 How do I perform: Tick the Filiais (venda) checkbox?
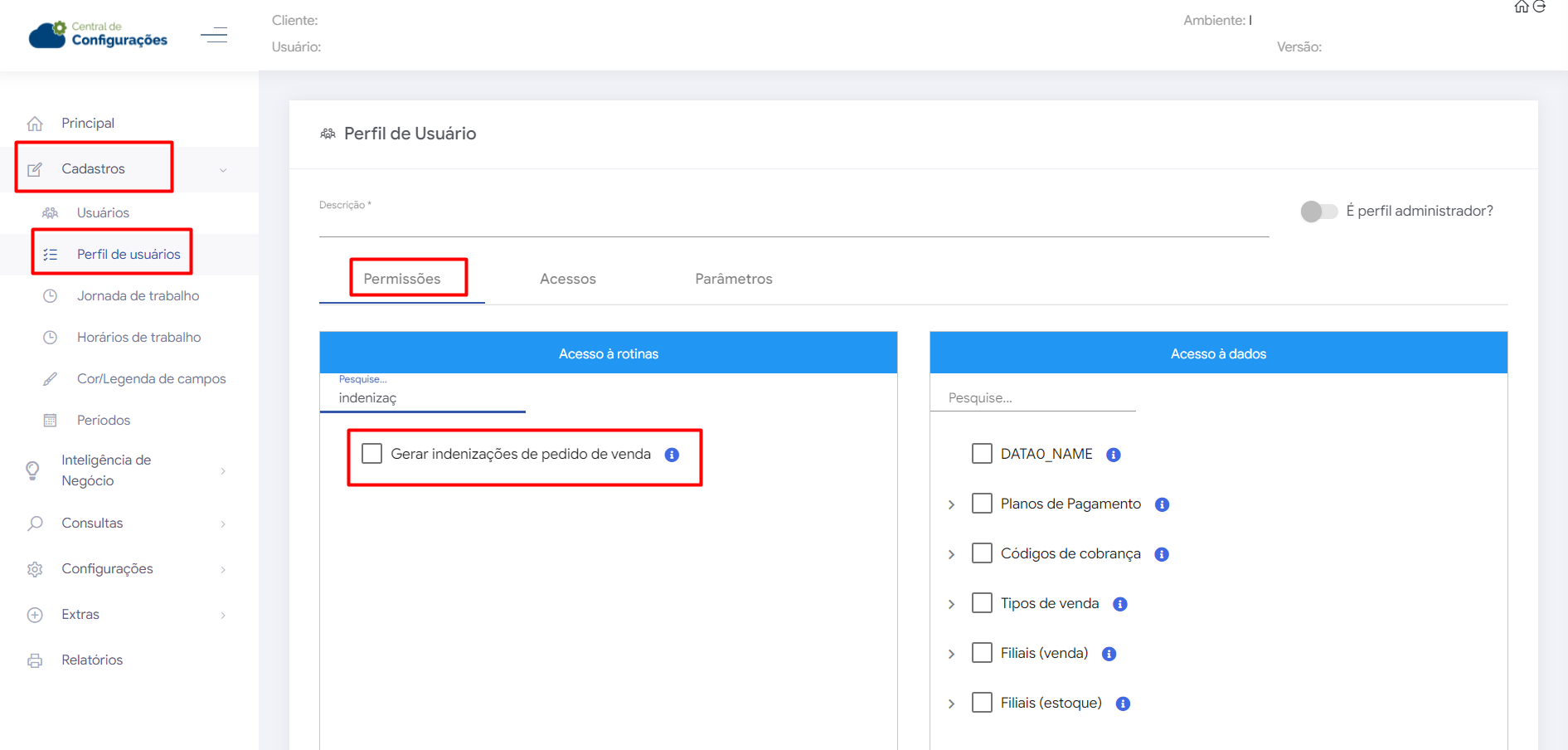(982, 653)
